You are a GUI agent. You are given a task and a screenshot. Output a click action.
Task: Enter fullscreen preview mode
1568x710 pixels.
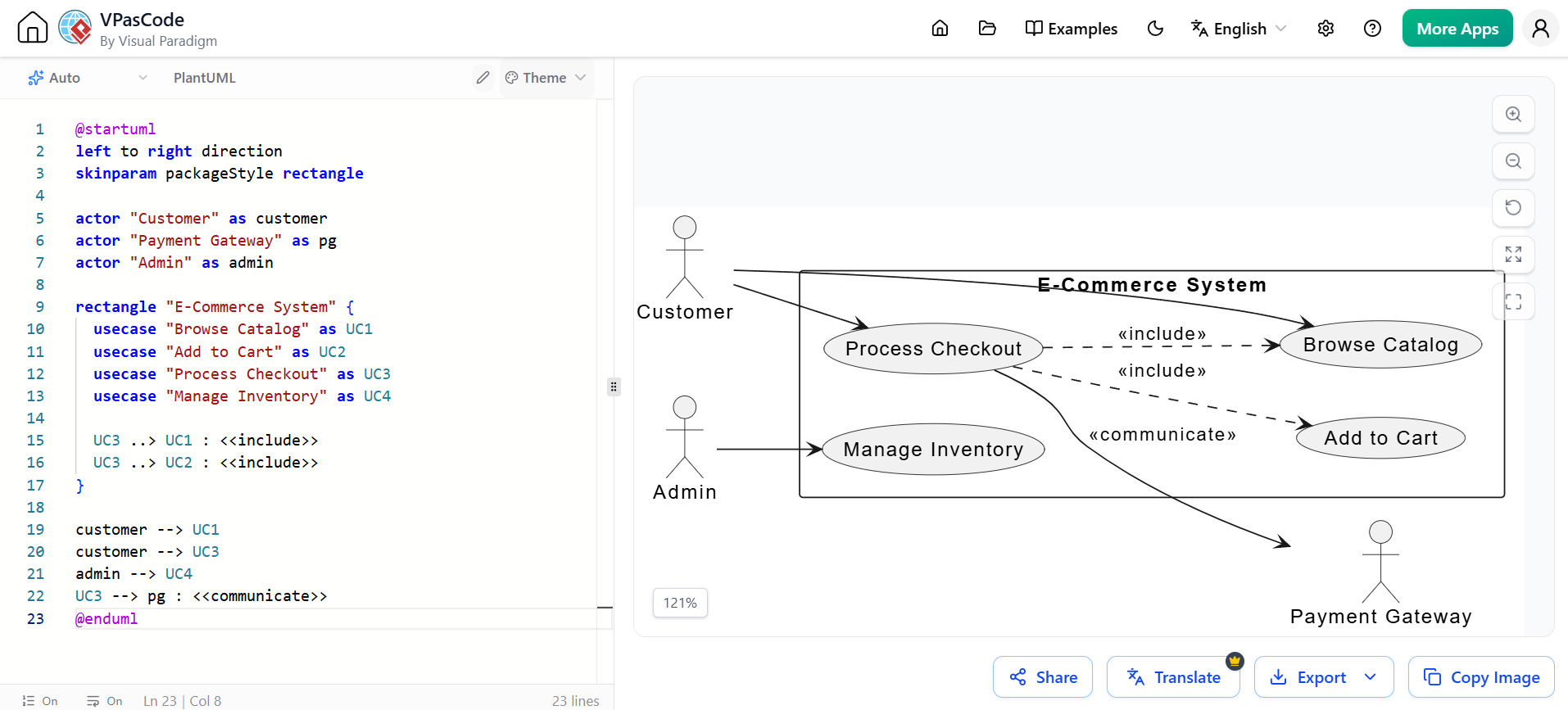pyautogui.click(x=1513, y=301)
